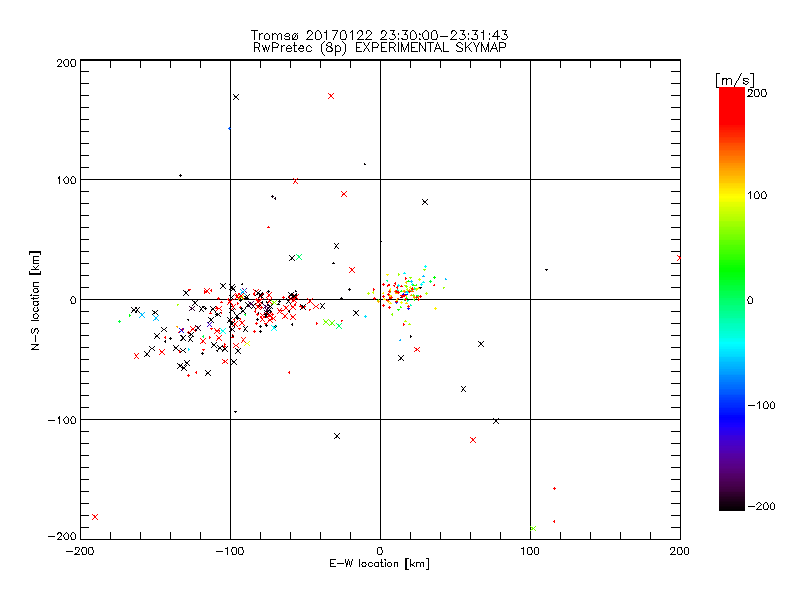800x600 pixels.
Task: Select the lower red dot near bottom-right
Action: coord(554,521)
